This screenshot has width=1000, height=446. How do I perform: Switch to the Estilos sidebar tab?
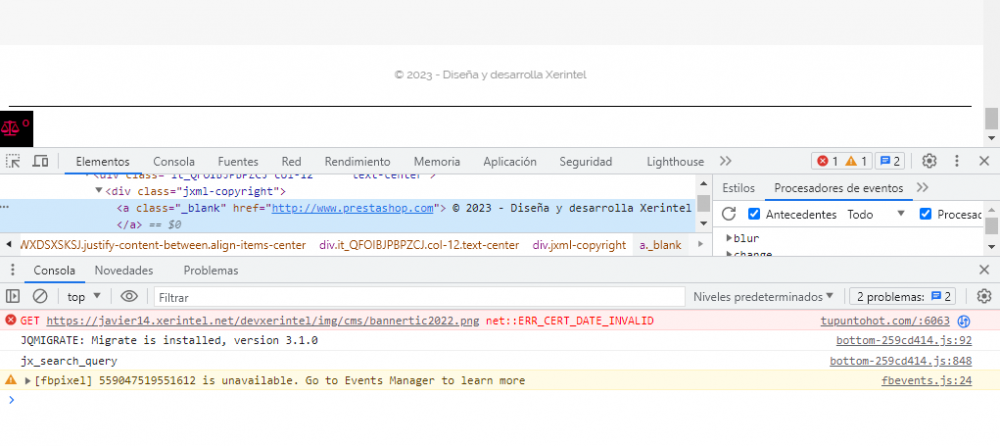(x=739, y=188)
